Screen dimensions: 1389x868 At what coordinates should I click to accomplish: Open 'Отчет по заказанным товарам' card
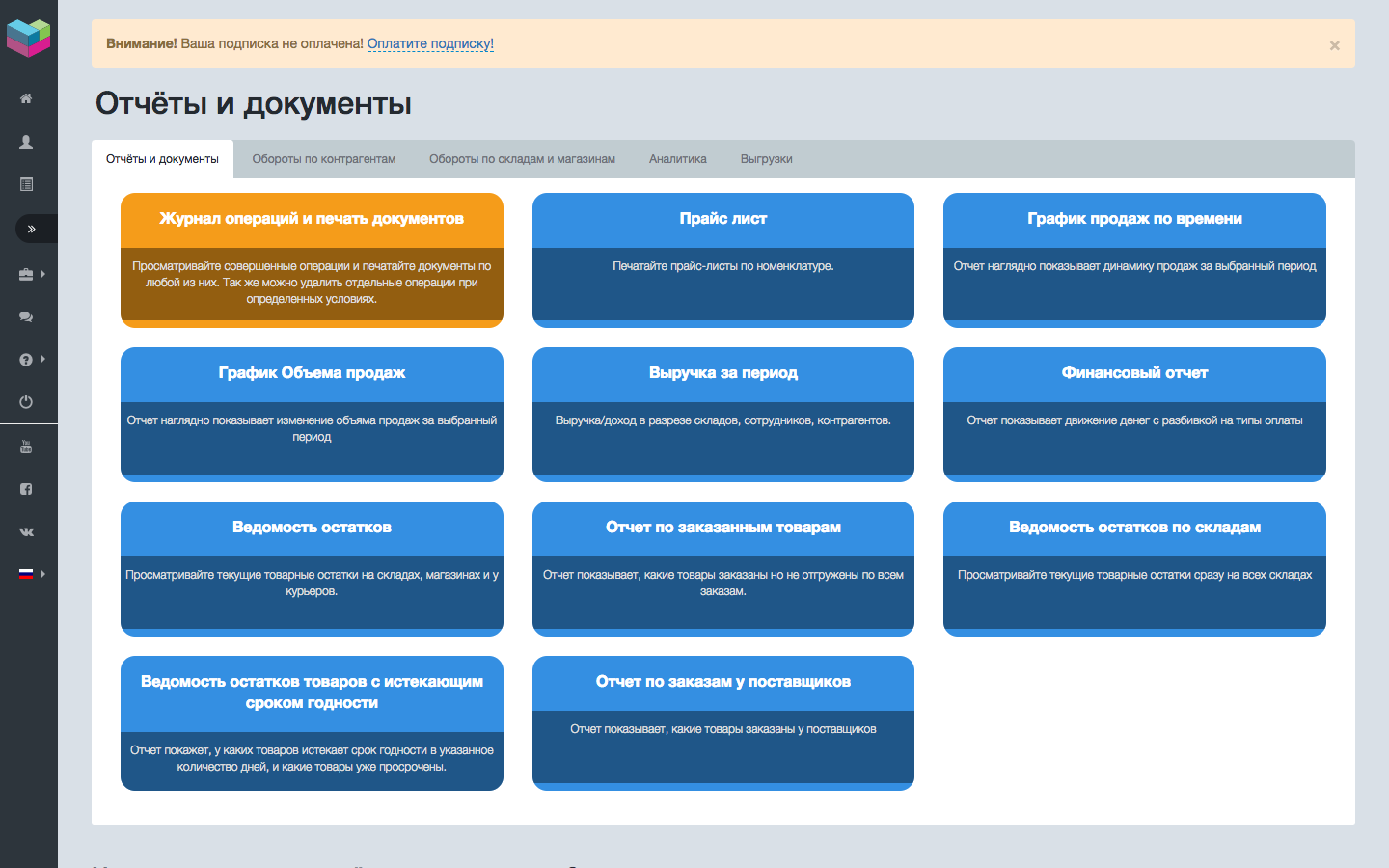pos(723,569)
